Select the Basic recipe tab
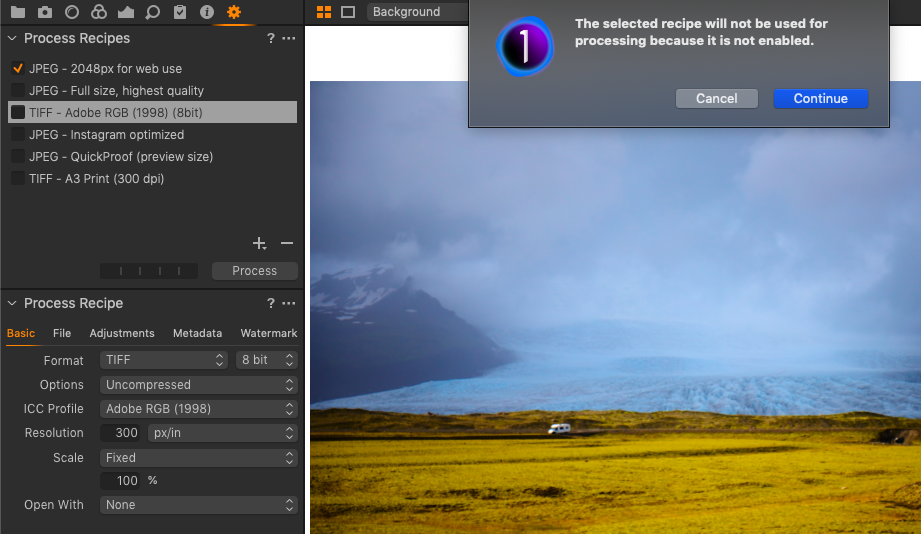Viewport: 921px width, 534px height. [21, 333]
